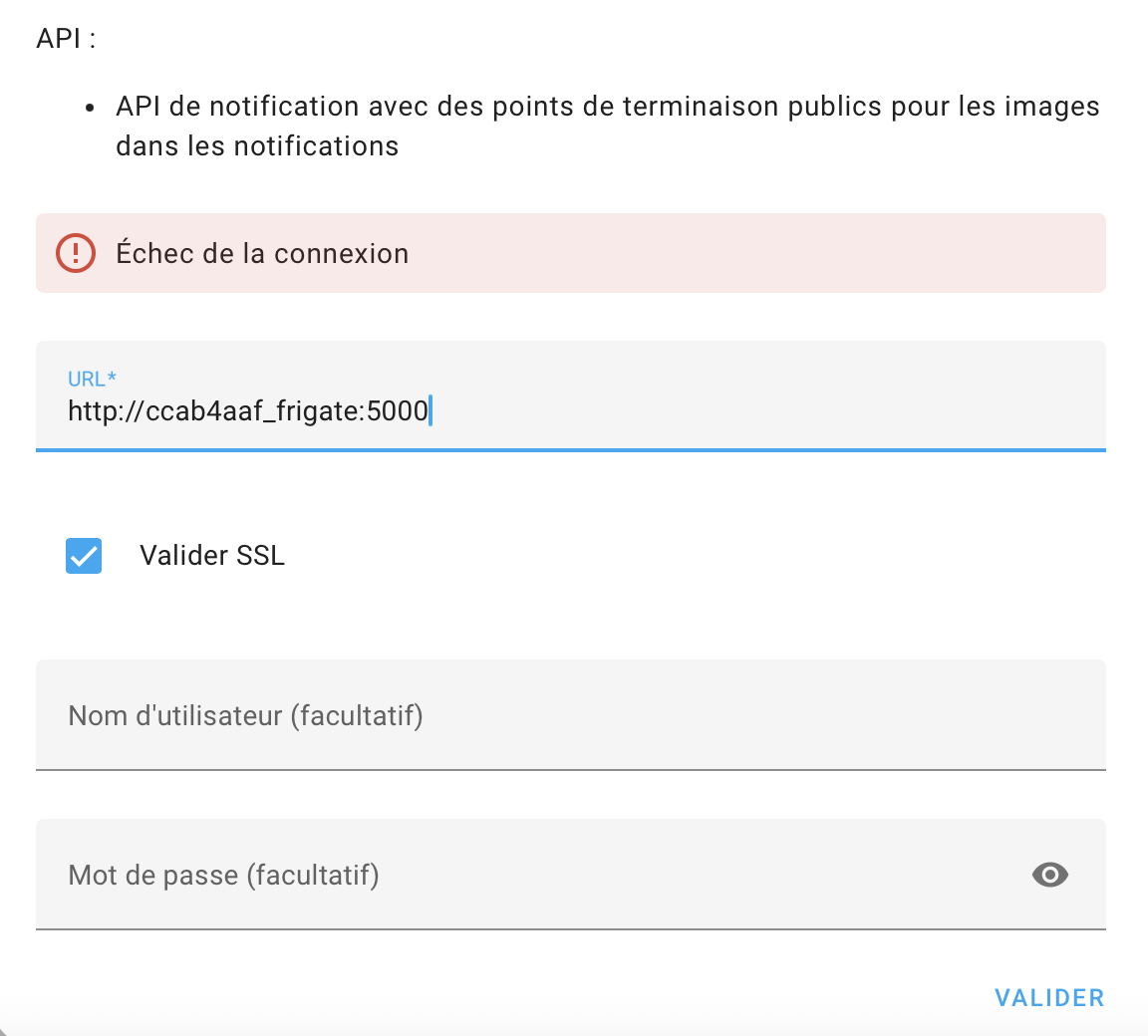Click the red error alert icon
The height and width of the screenshot is (1036, 1148).
coord(76,253)
